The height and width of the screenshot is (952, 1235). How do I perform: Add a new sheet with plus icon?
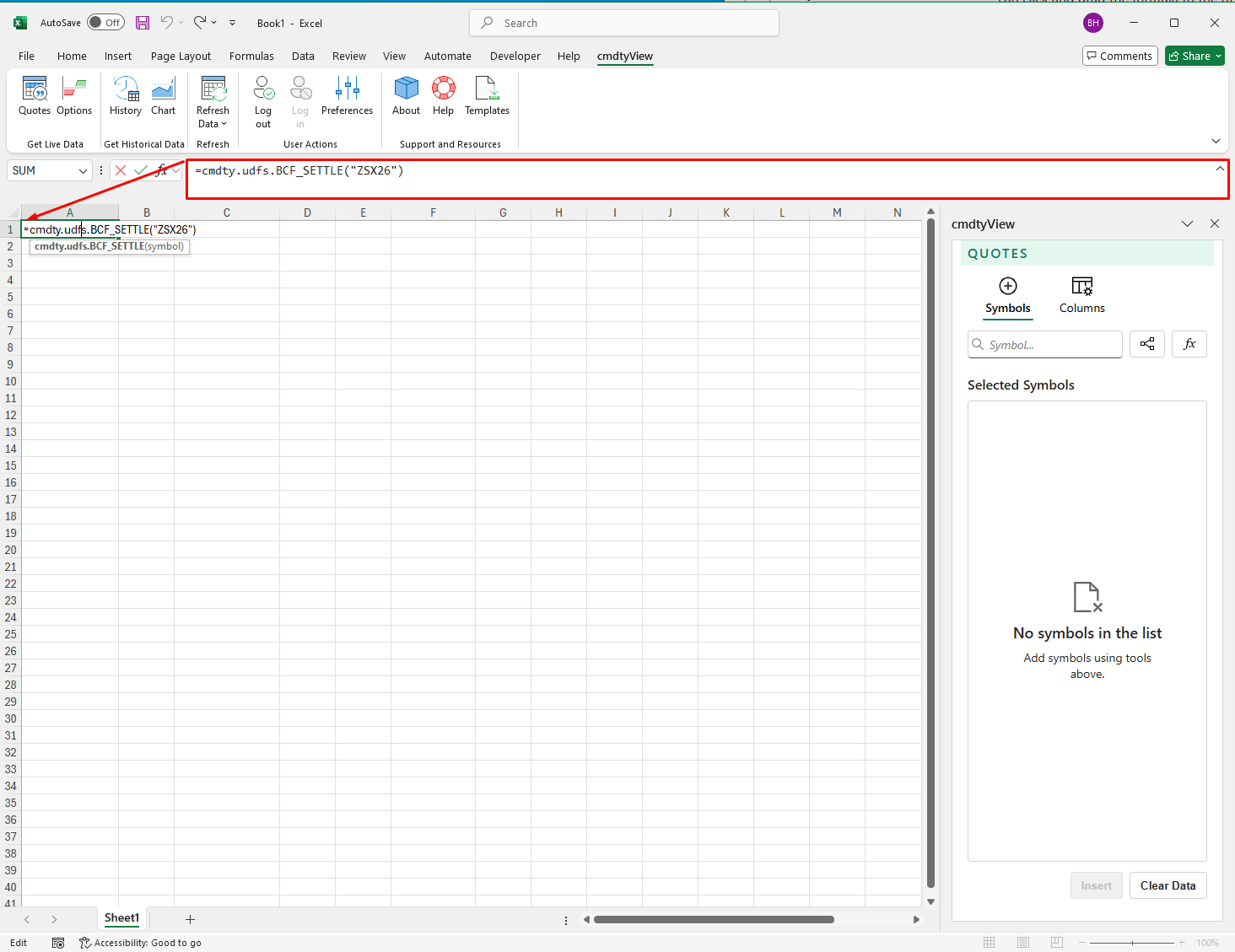tap(190, 919)
